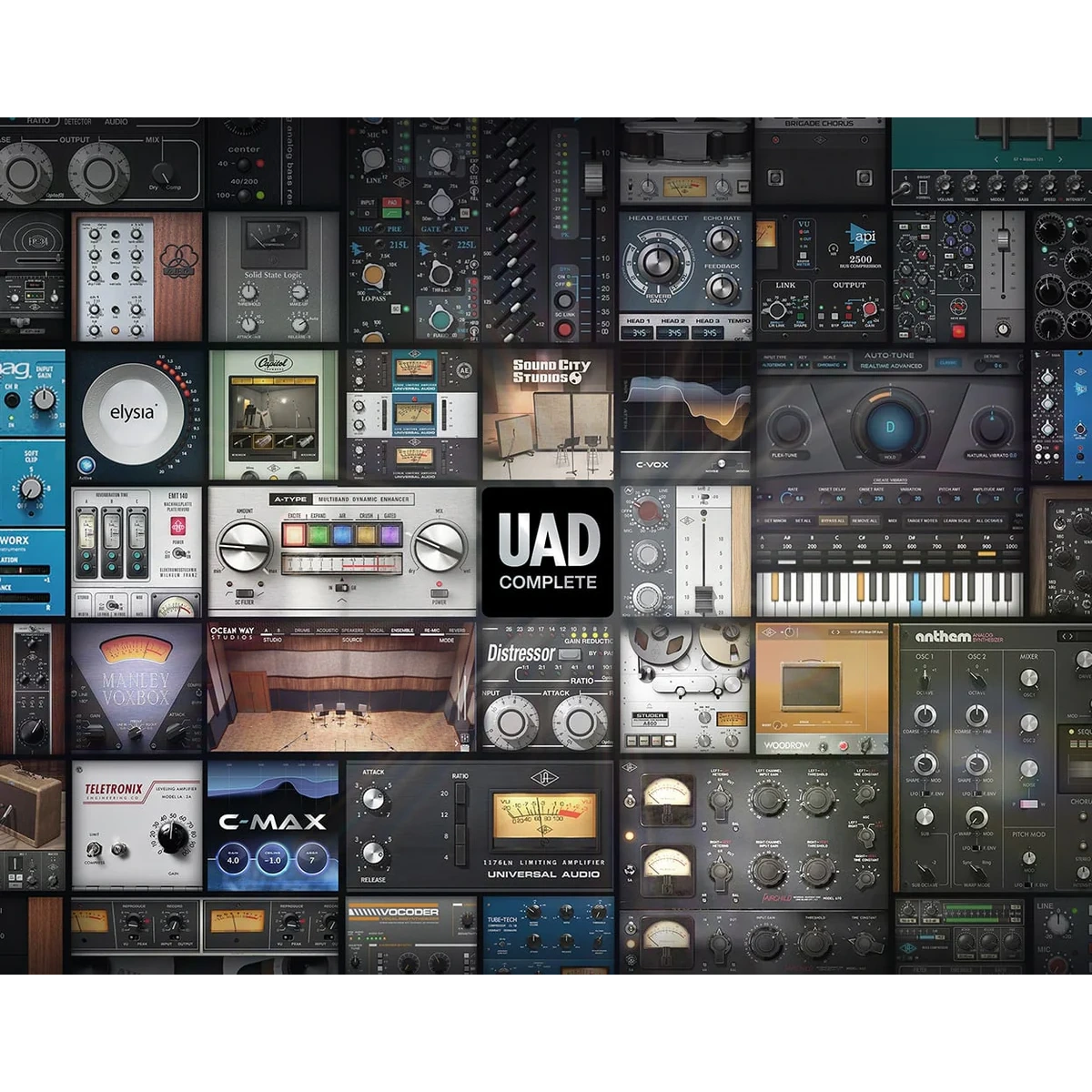Click Auto-Tune Classic mode button
Screen dimensions: 1092x1092
tap(948, 362)
